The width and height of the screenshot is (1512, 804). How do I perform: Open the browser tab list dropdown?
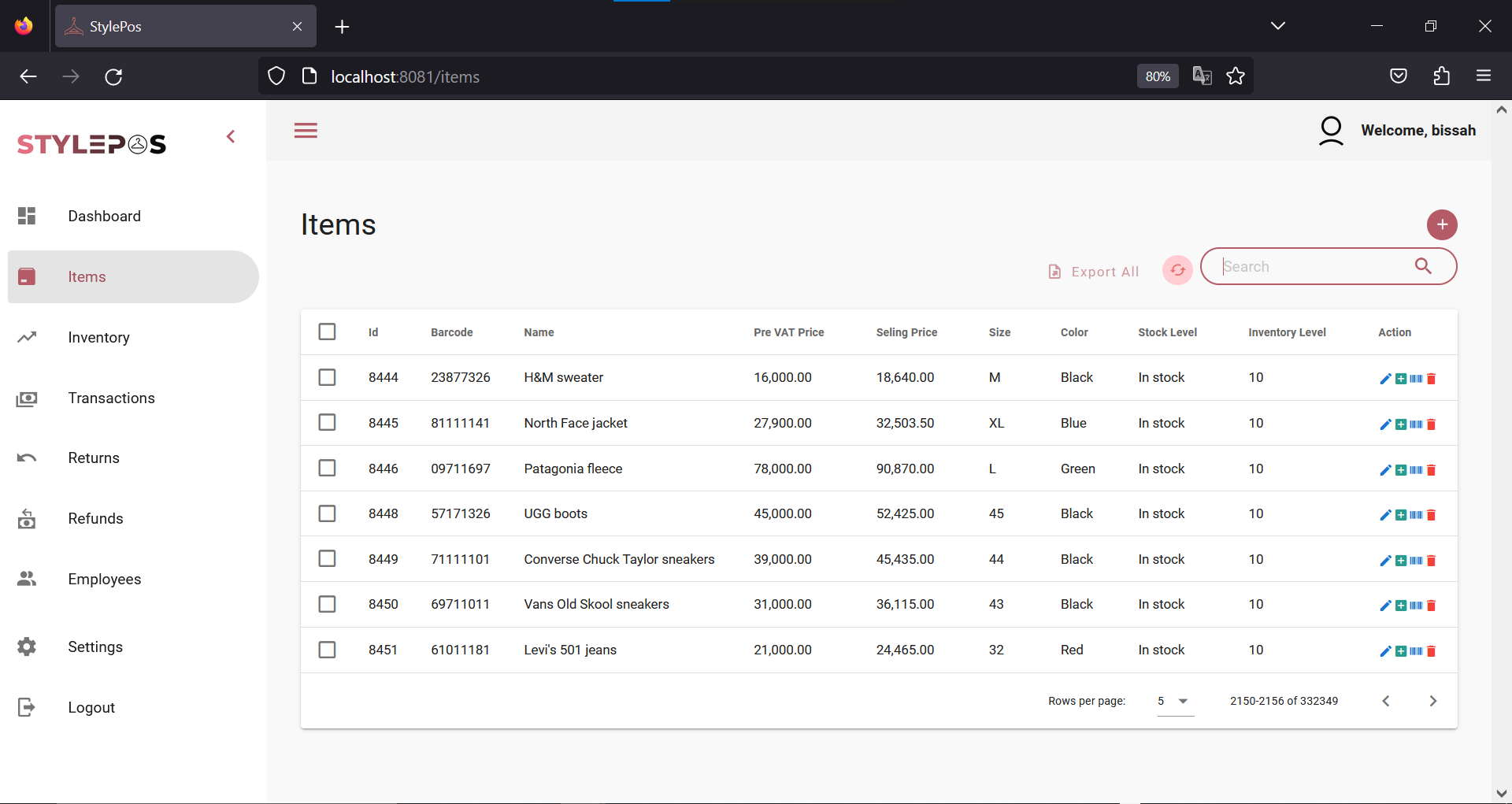(x=1277, y=24)
